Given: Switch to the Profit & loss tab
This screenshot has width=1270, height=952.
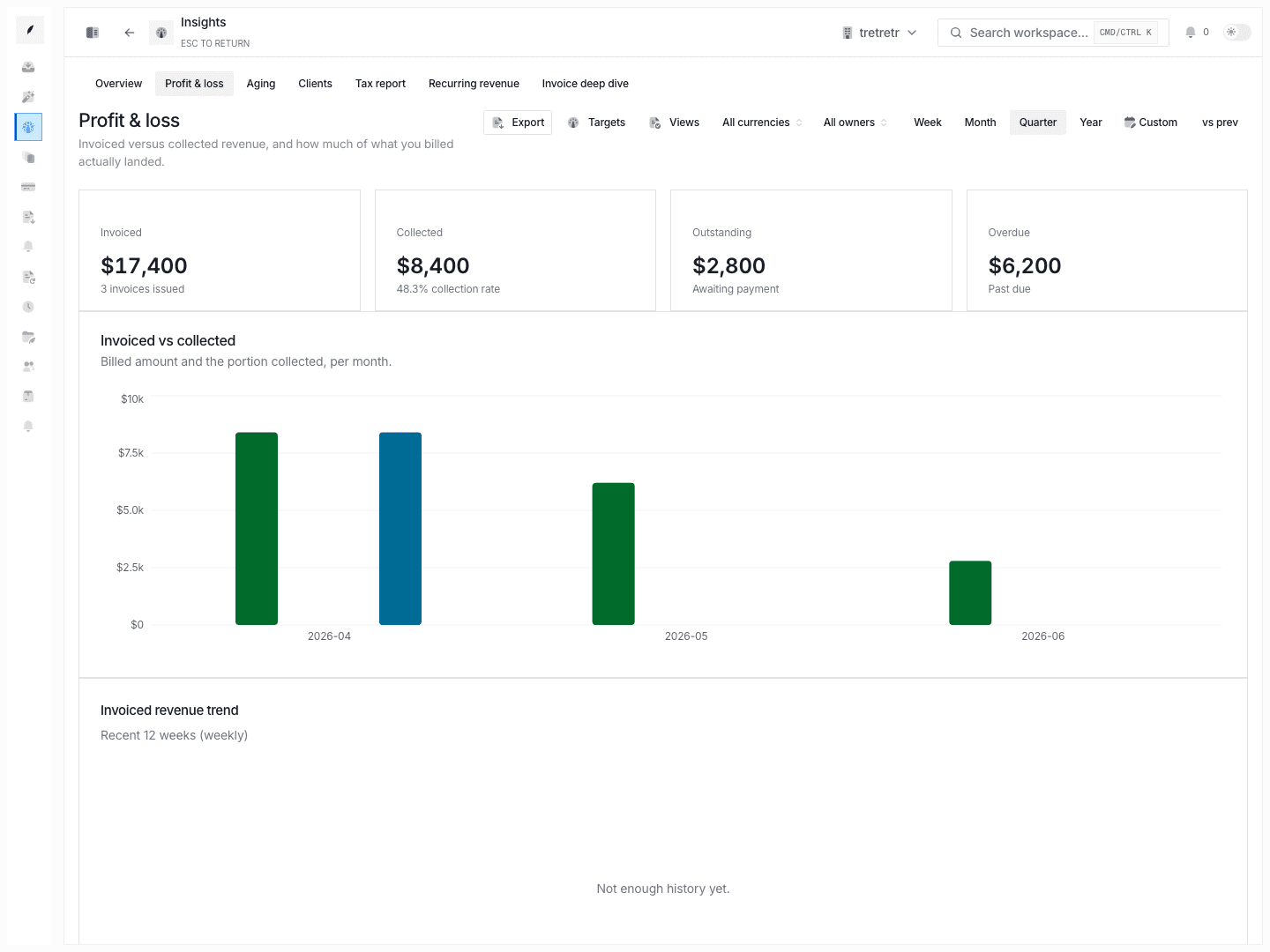Looking at the screenshot, I should [194, 84].
